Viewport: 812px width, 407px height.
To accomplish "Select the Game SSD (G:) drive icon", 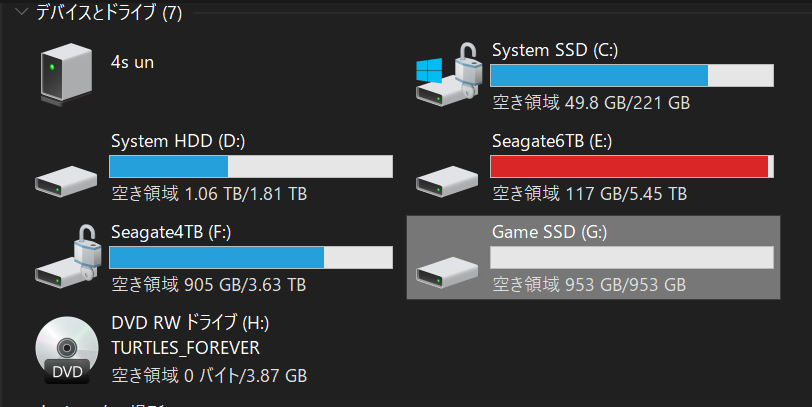I will pos(447,272).
